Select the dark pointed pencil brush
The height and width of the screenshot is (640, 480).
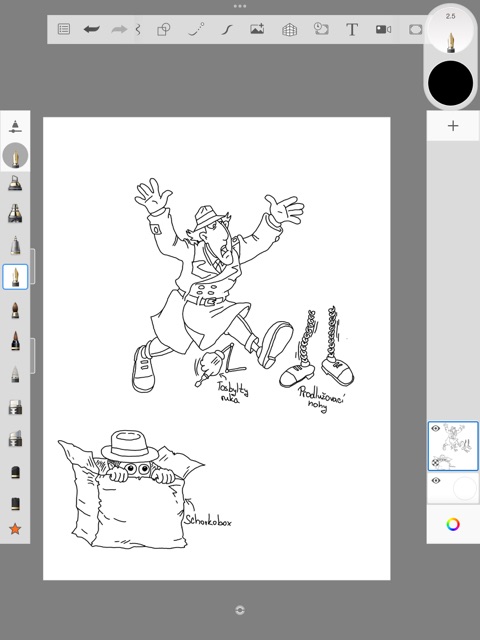tap(15, 341)
